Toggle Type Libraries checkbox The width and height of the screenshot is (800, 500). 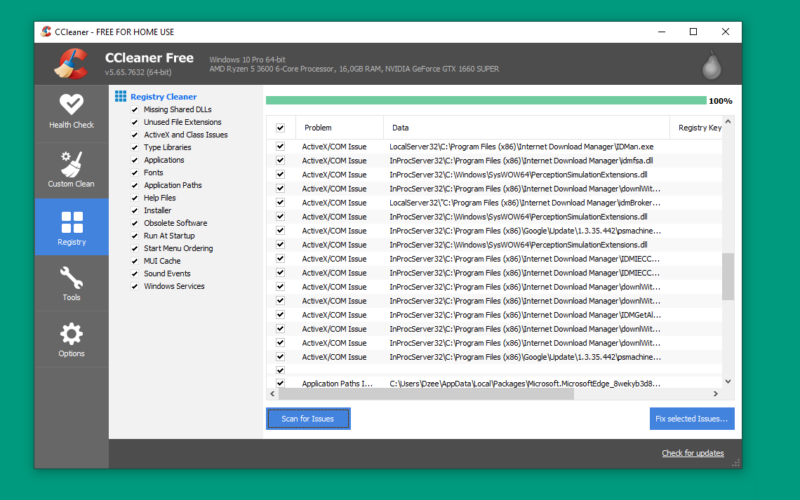pos(135,147)
